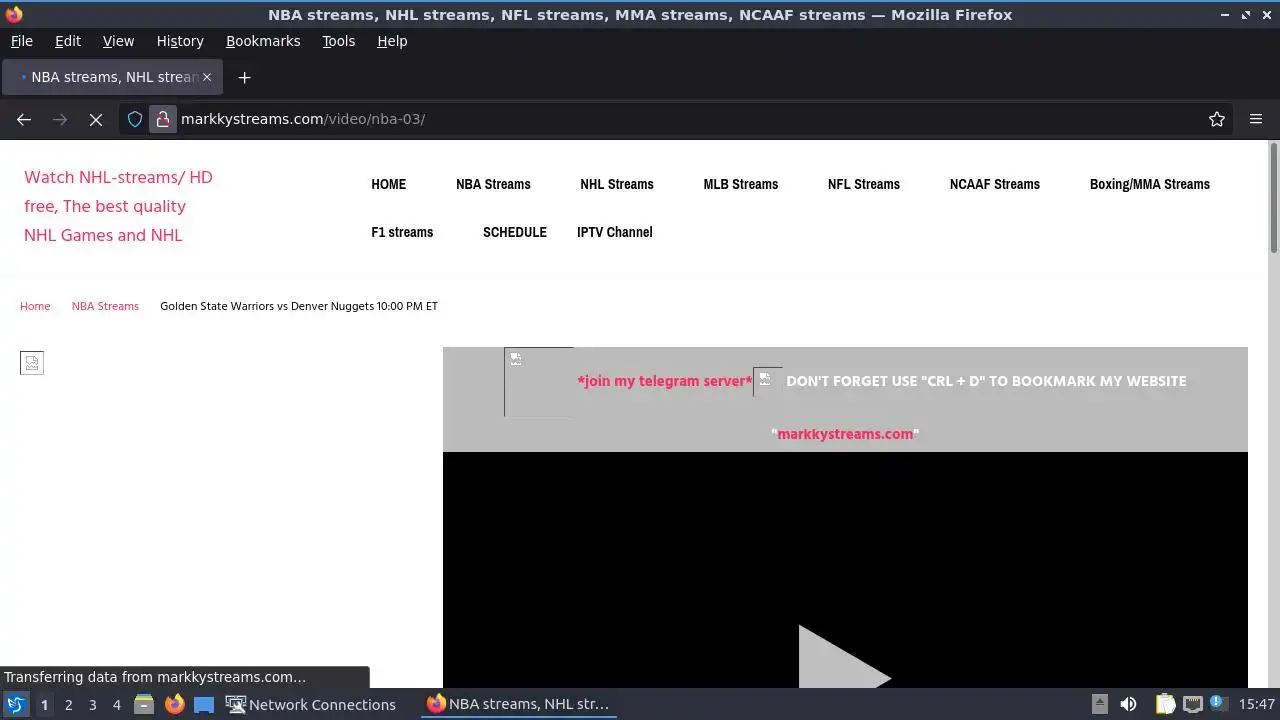Open NHL Streams navigation link
The height and width of the screenshot is (720, 1280).
(x=617, y=184)
